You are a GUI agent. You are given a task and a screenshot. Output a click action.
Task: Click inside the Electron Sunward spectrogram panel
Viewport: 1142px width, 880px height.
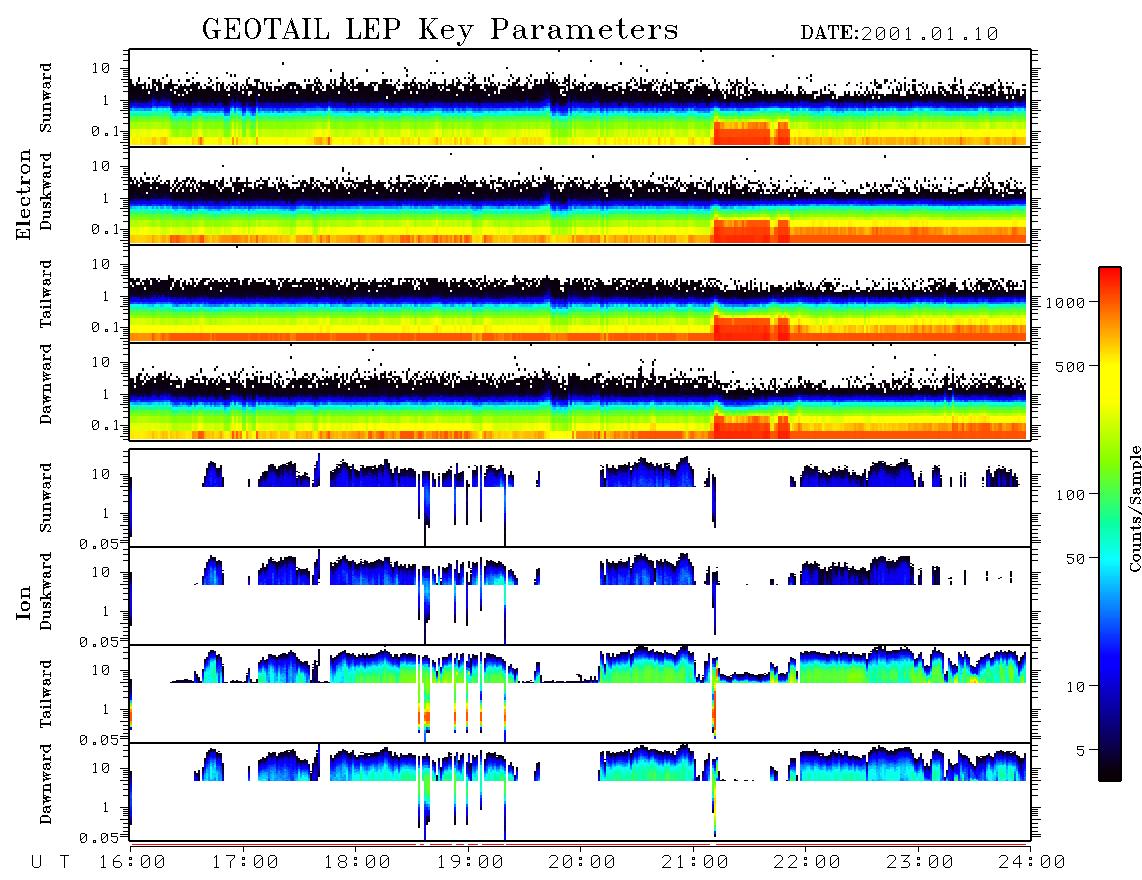pyautogui.click(x=580, y=98)
